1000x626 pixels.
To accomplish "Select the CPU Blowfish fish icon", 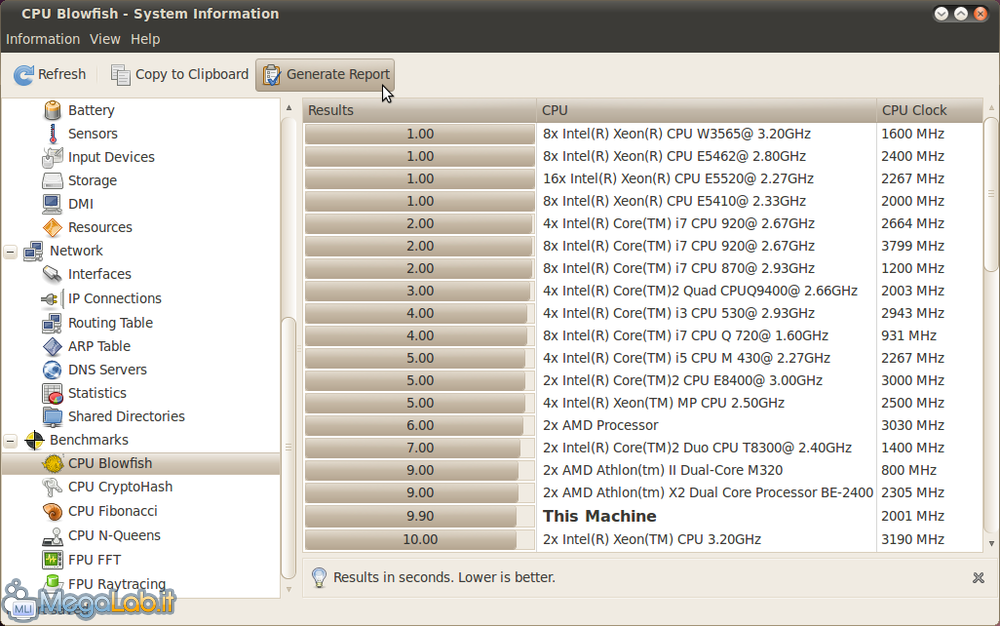I will tap(52, 463).
